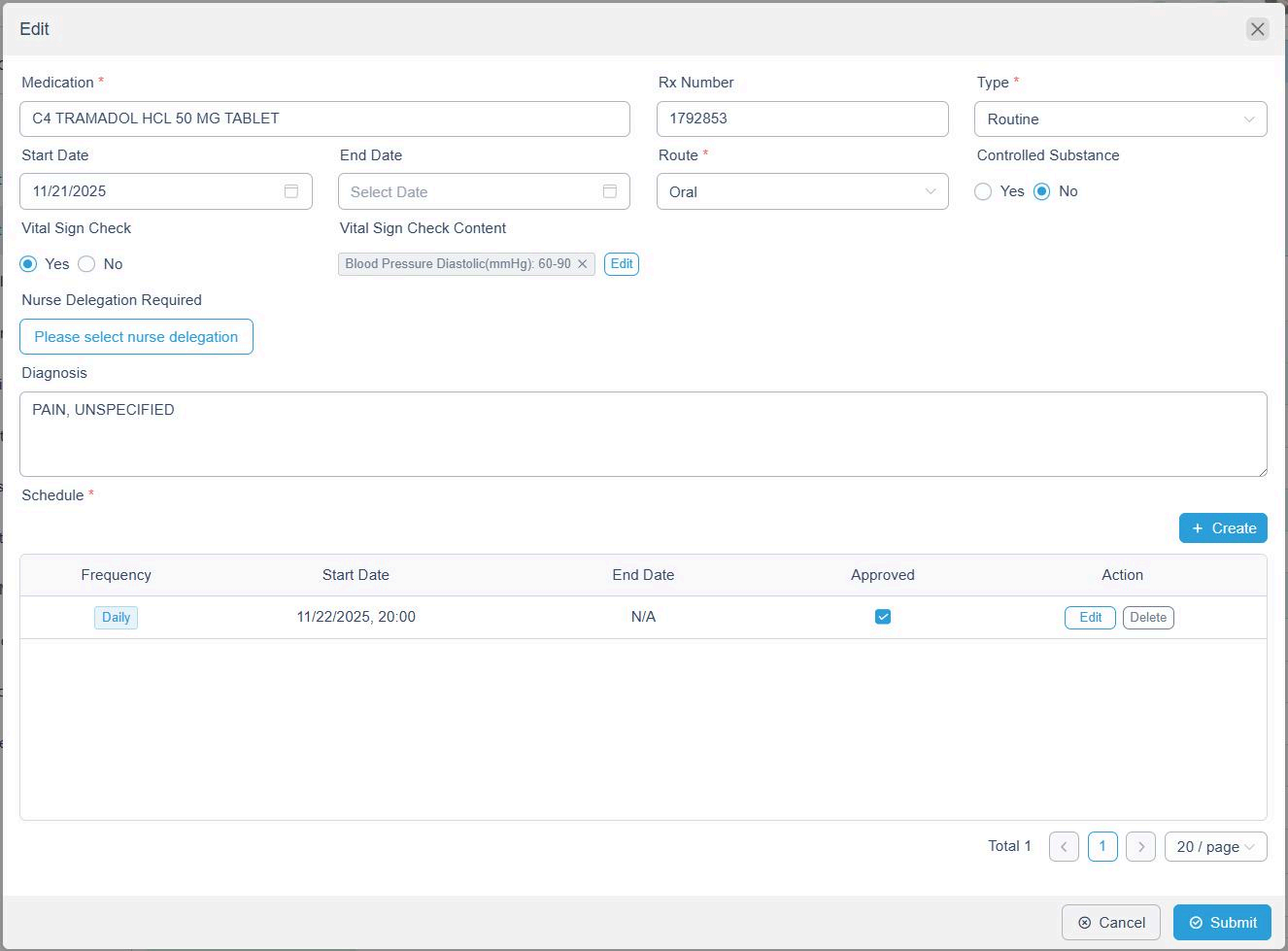Select Yes for Controlled Substance
This screenshot has width=1288, height=951.
click(984, 191)
